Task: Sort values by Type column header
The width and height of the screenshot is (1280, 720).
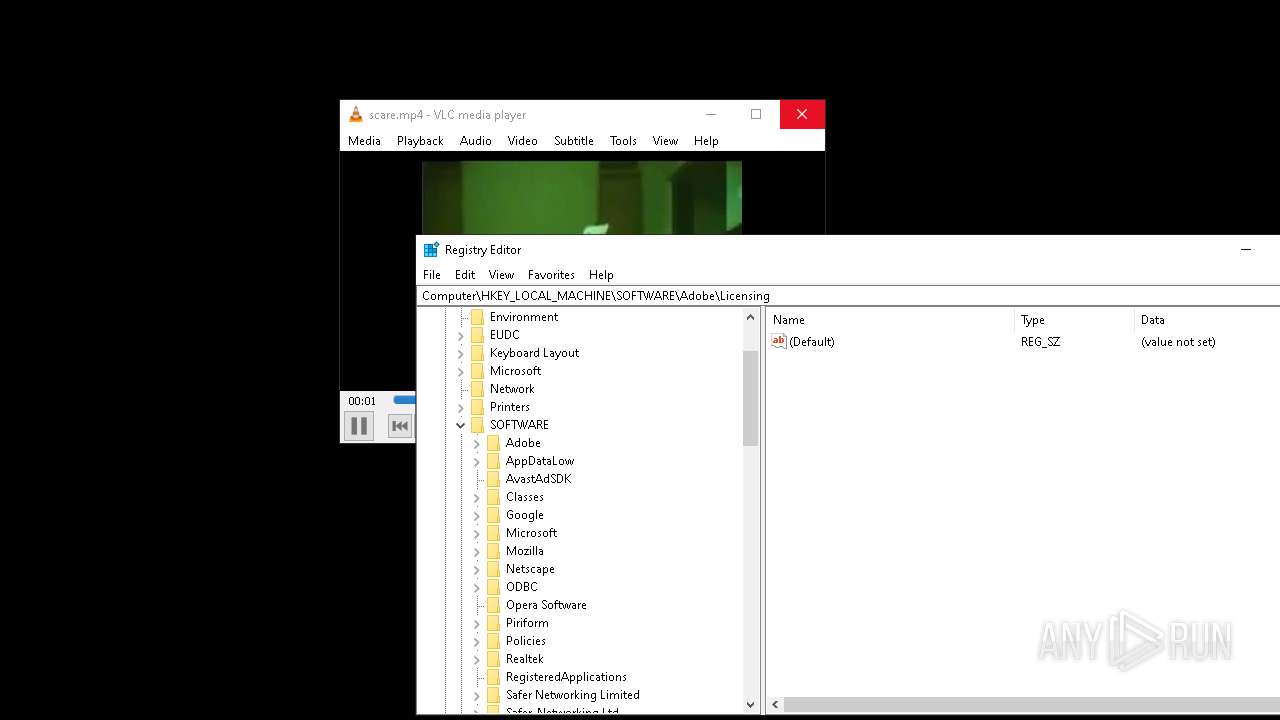Action: tap(1075, 320)
